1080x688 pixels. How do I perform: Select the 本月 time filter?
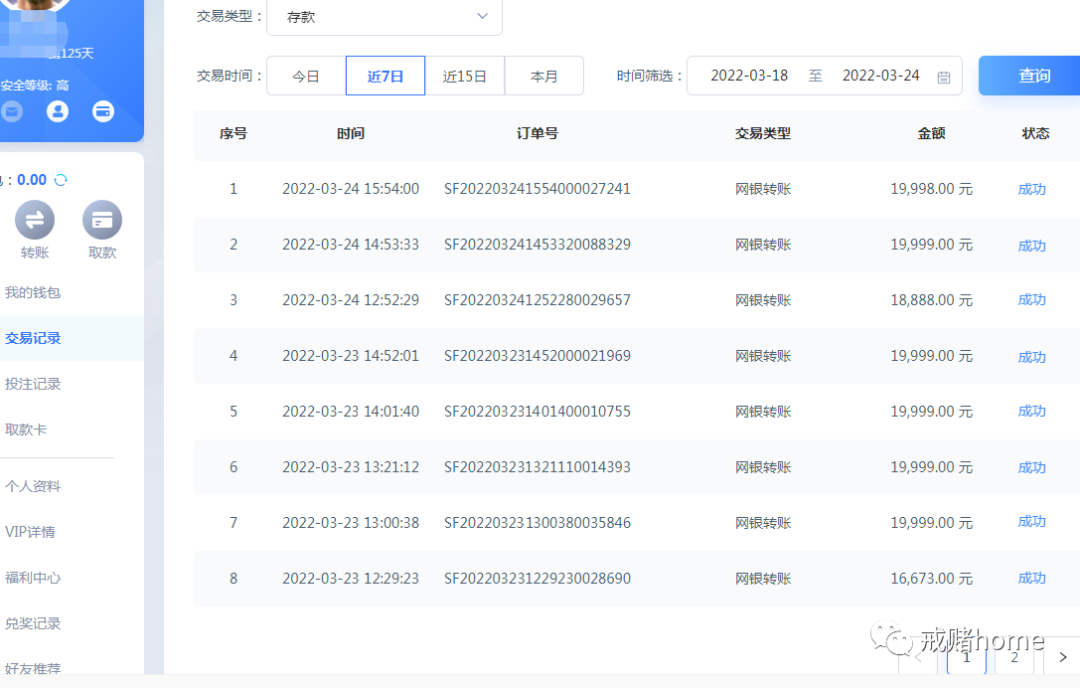click(544, 76)
